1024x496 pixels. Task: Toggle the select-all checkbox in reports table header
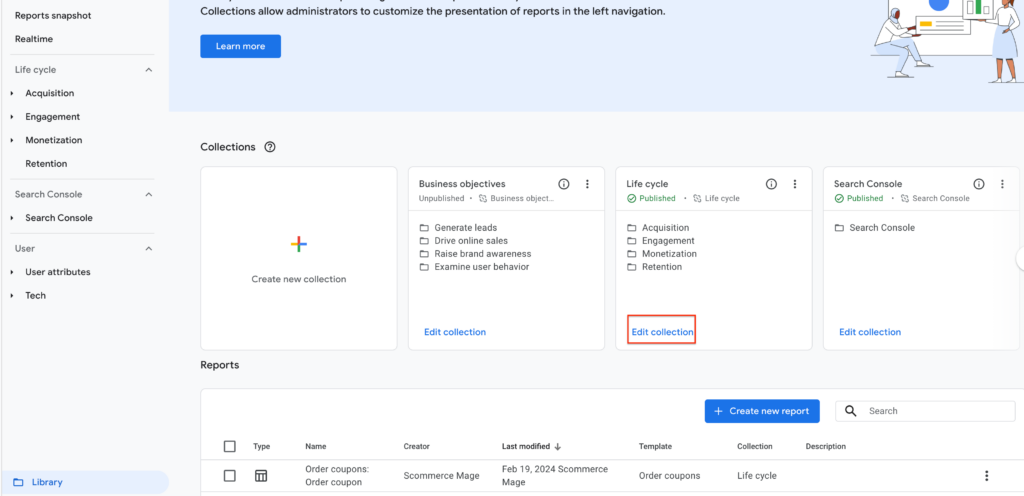click(230, 446)
